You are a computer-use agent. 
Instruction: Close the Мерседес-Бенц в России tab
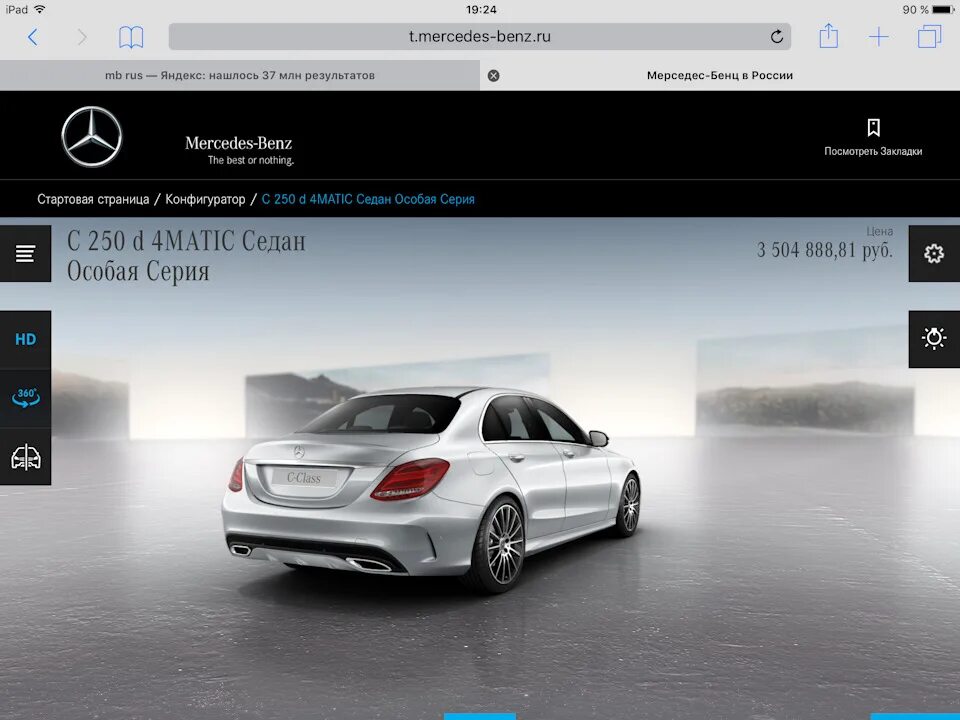click(493, 75)
